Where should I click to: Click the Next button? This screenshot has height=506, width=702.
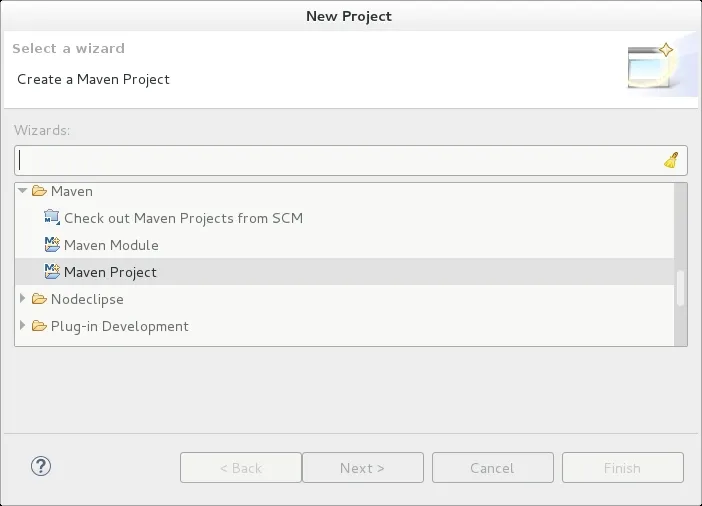(362, 468)
